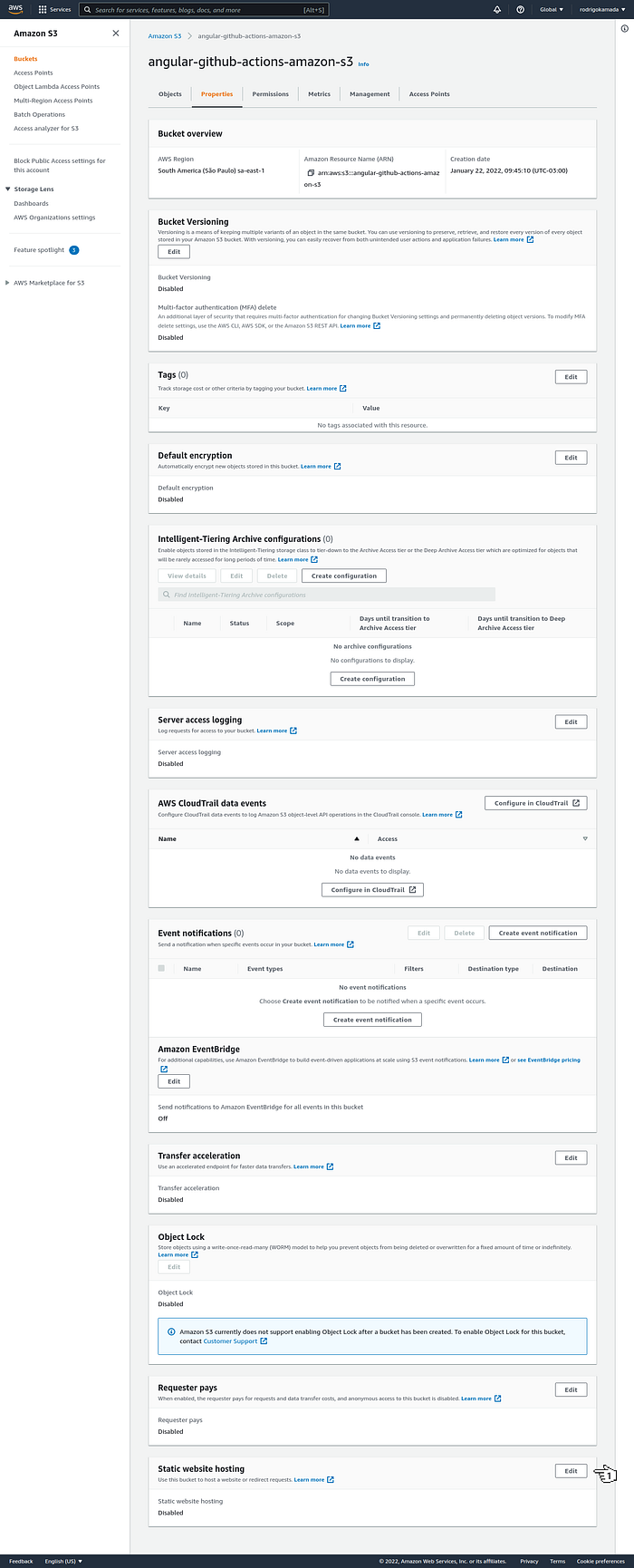Image resolution: width=634 pixels, height=1568 pixels.
Task: Click the help question mark icon
Action: (520, 9)
